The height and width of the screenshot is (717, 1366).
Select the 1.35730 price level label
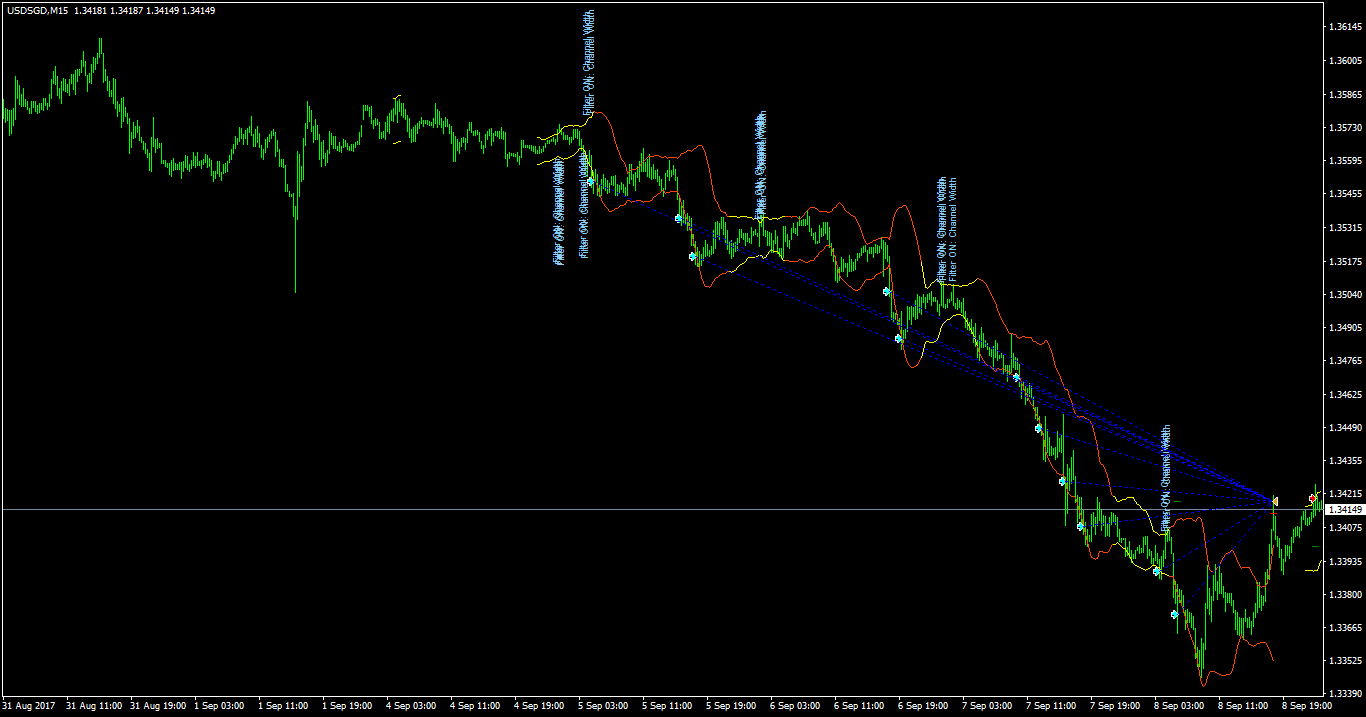(x=1344, y=127)
